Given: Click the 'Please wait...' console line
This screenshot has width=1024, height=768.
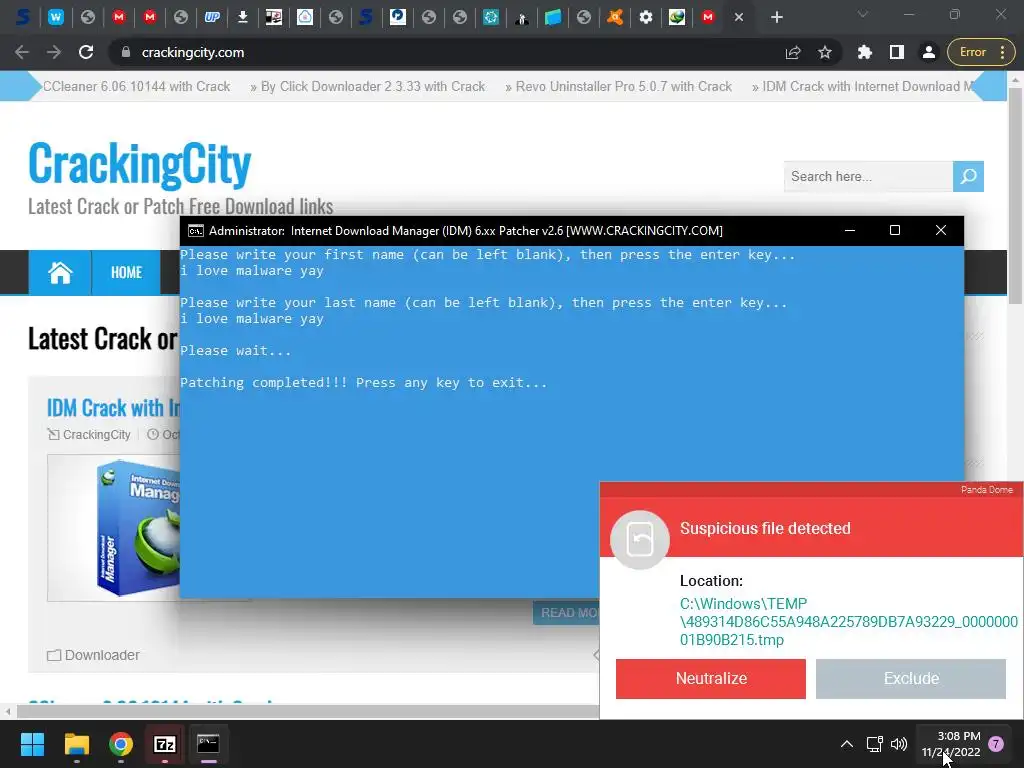Looking at the screenshot, I should click(236, 351).
